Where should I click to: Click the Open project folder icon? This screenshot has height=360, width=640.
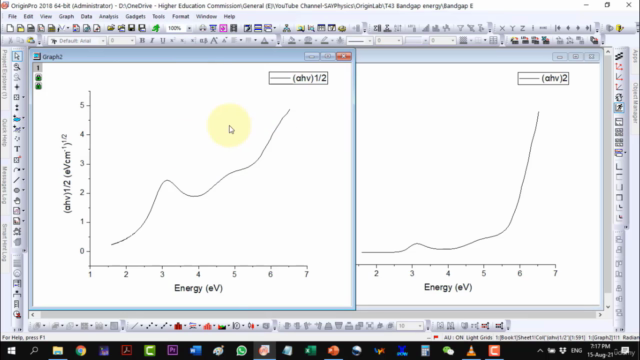[111, 28]
